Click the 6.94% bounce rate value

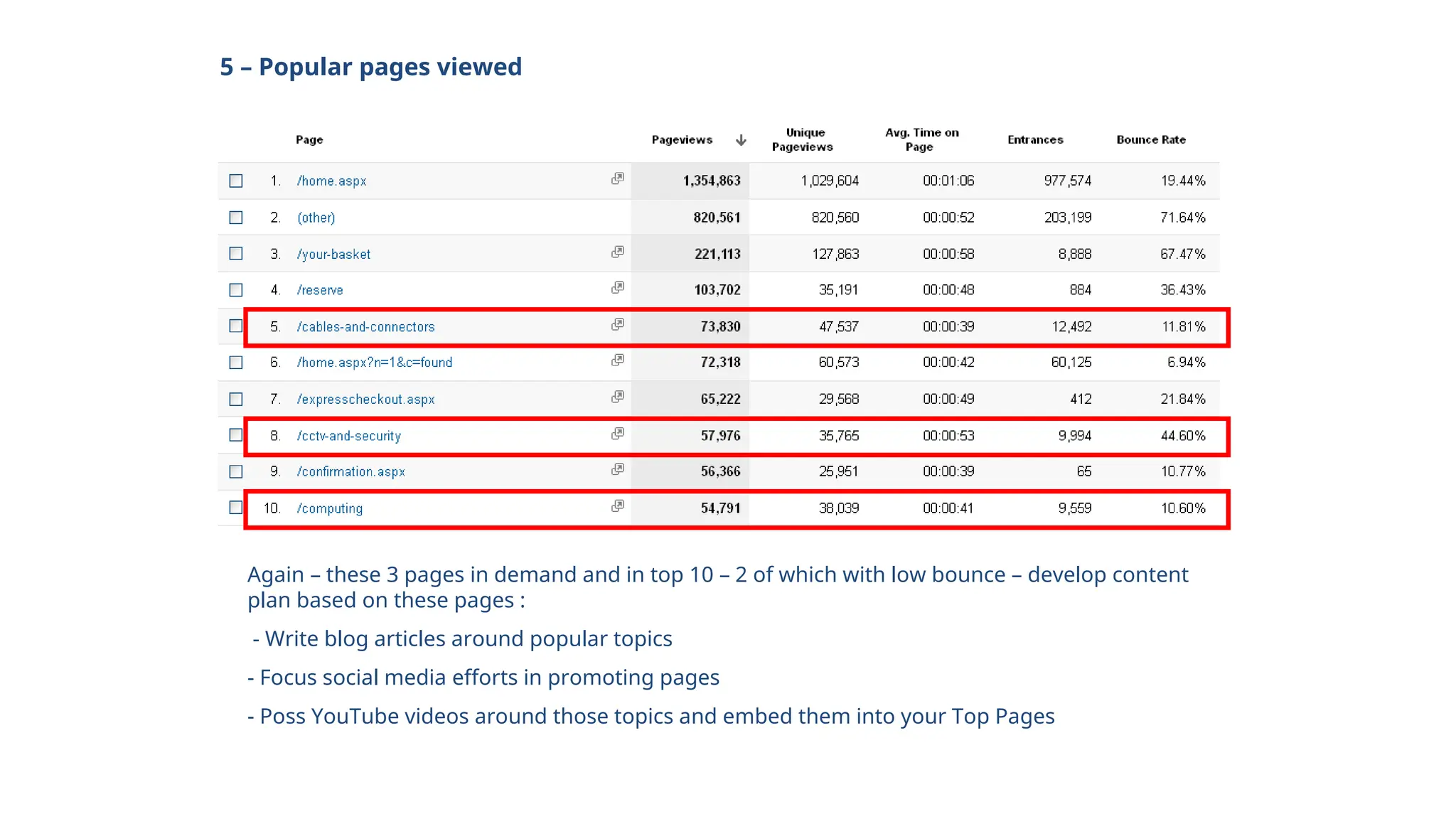1187,363
